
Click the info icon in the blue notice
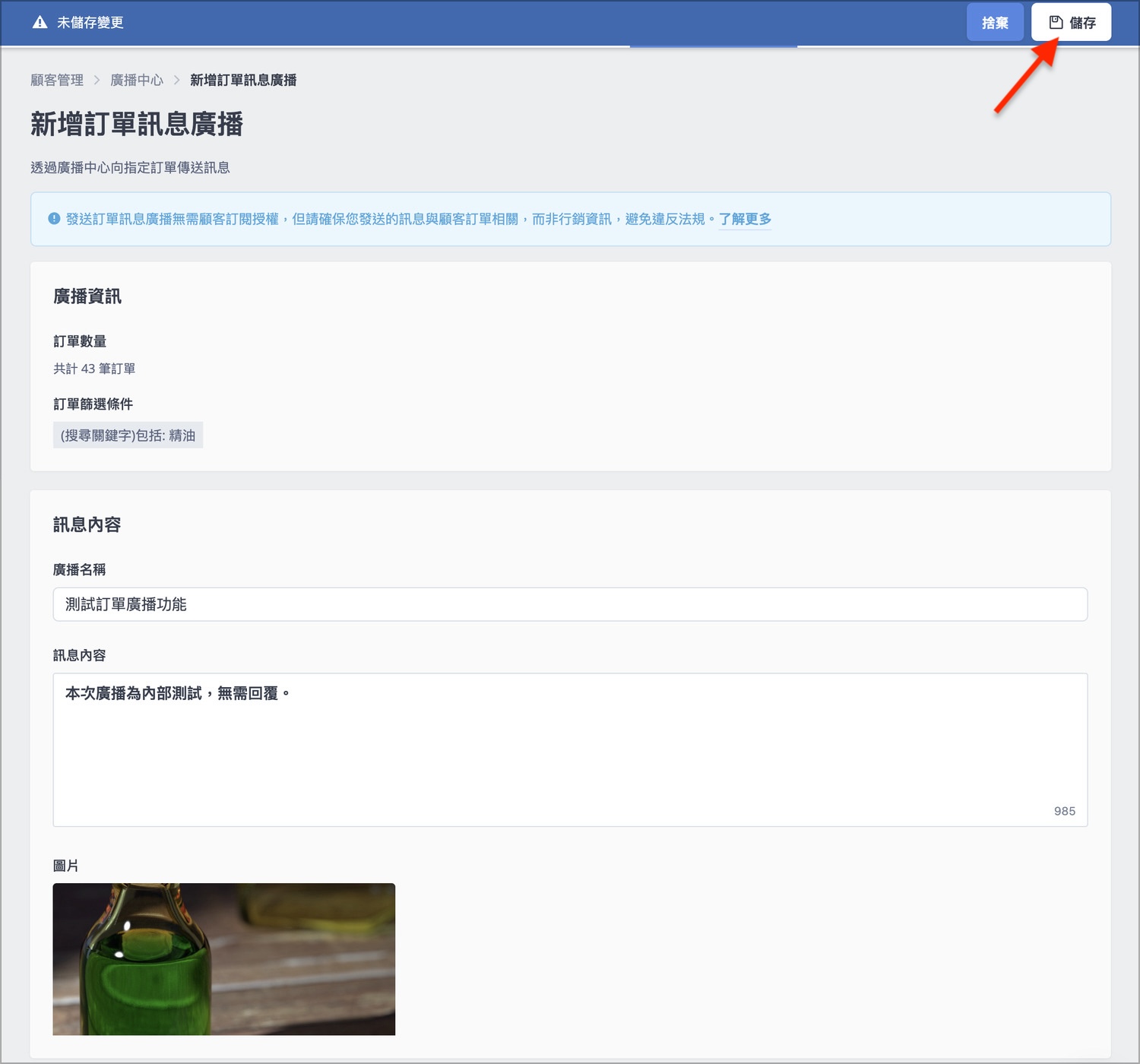54,219
